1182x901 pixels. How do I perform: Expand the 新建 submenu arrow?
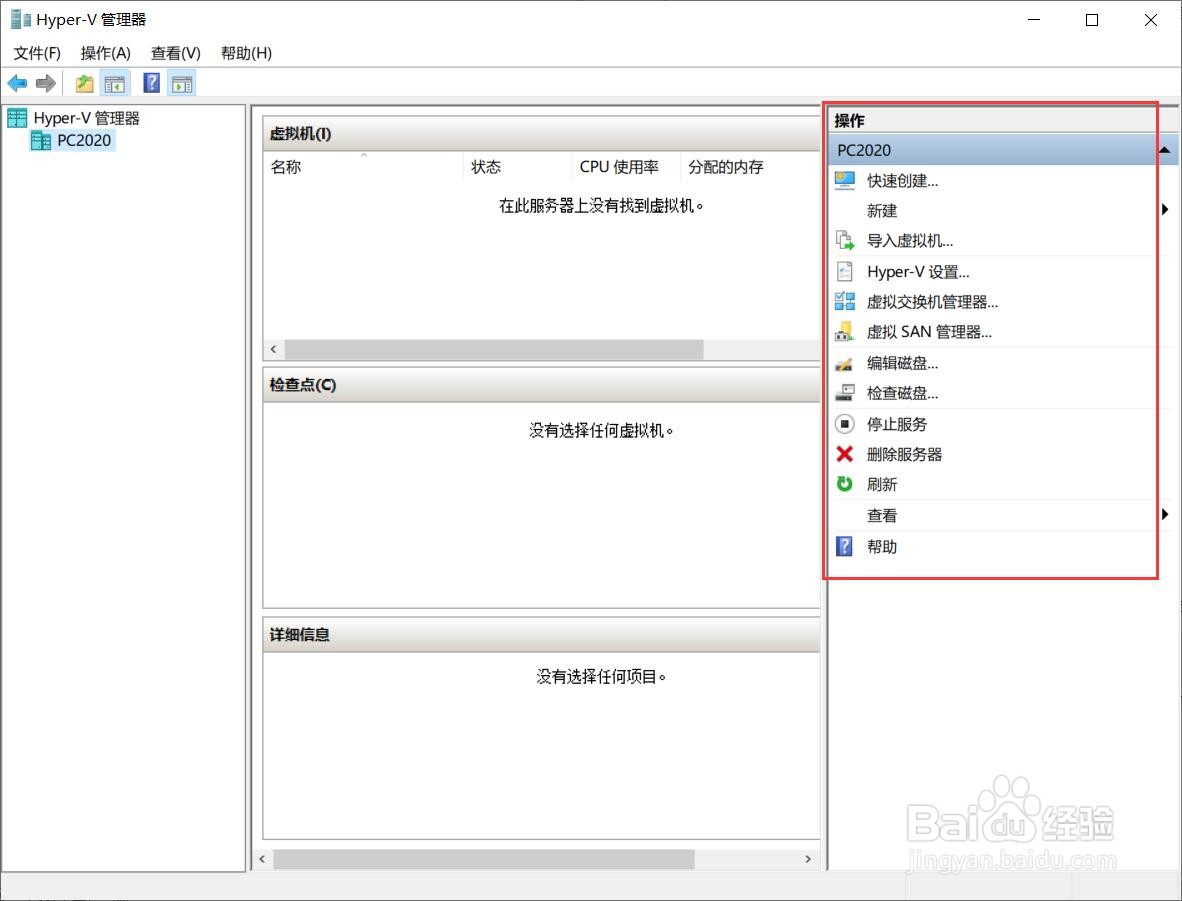coord(1165,210)
